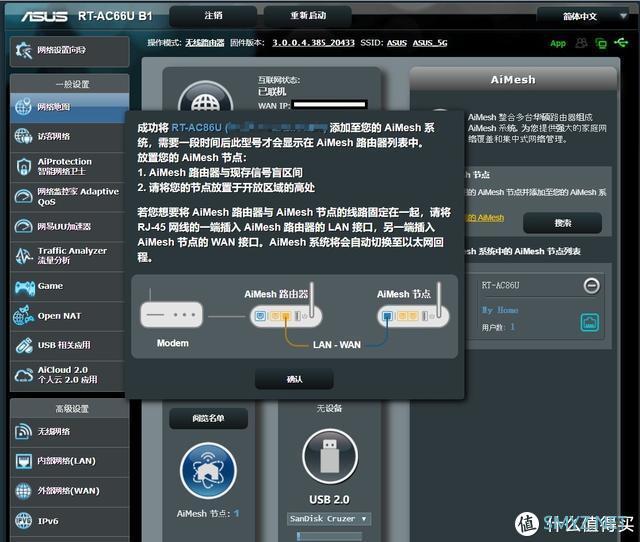Select AiProtection menu item
The width and height of the screenshot is (640, 542).
coord(67,166)
